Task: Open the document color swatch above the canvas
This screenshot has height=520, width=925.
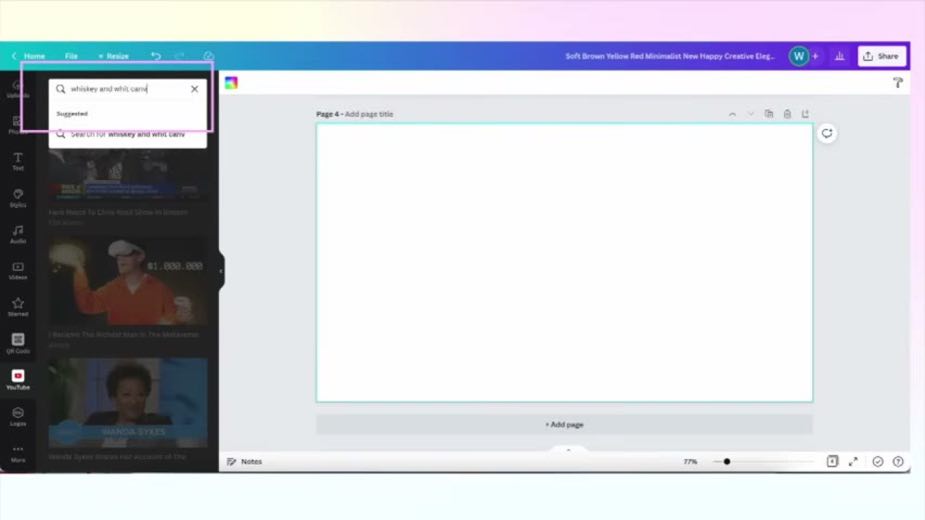Action: [231, 83]
